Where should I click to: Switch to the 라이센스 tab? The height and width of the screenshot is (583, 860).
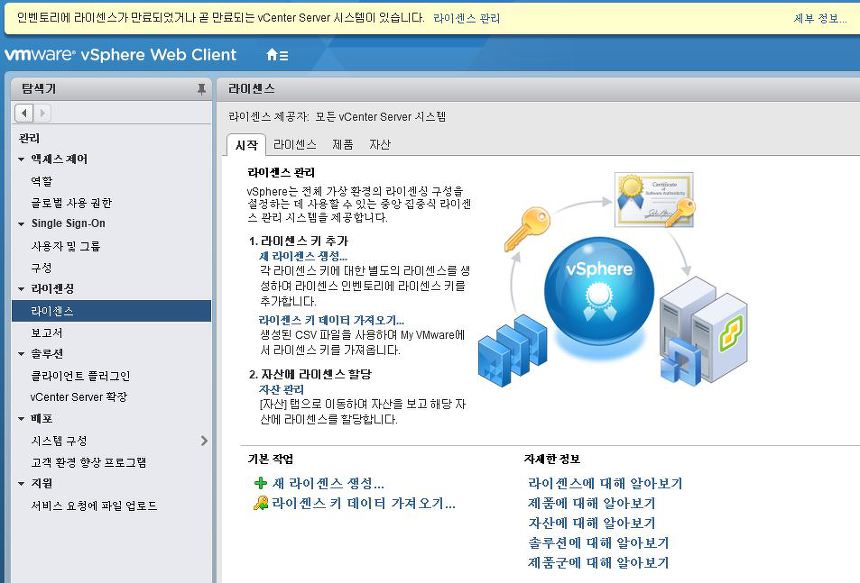(295, 144)
